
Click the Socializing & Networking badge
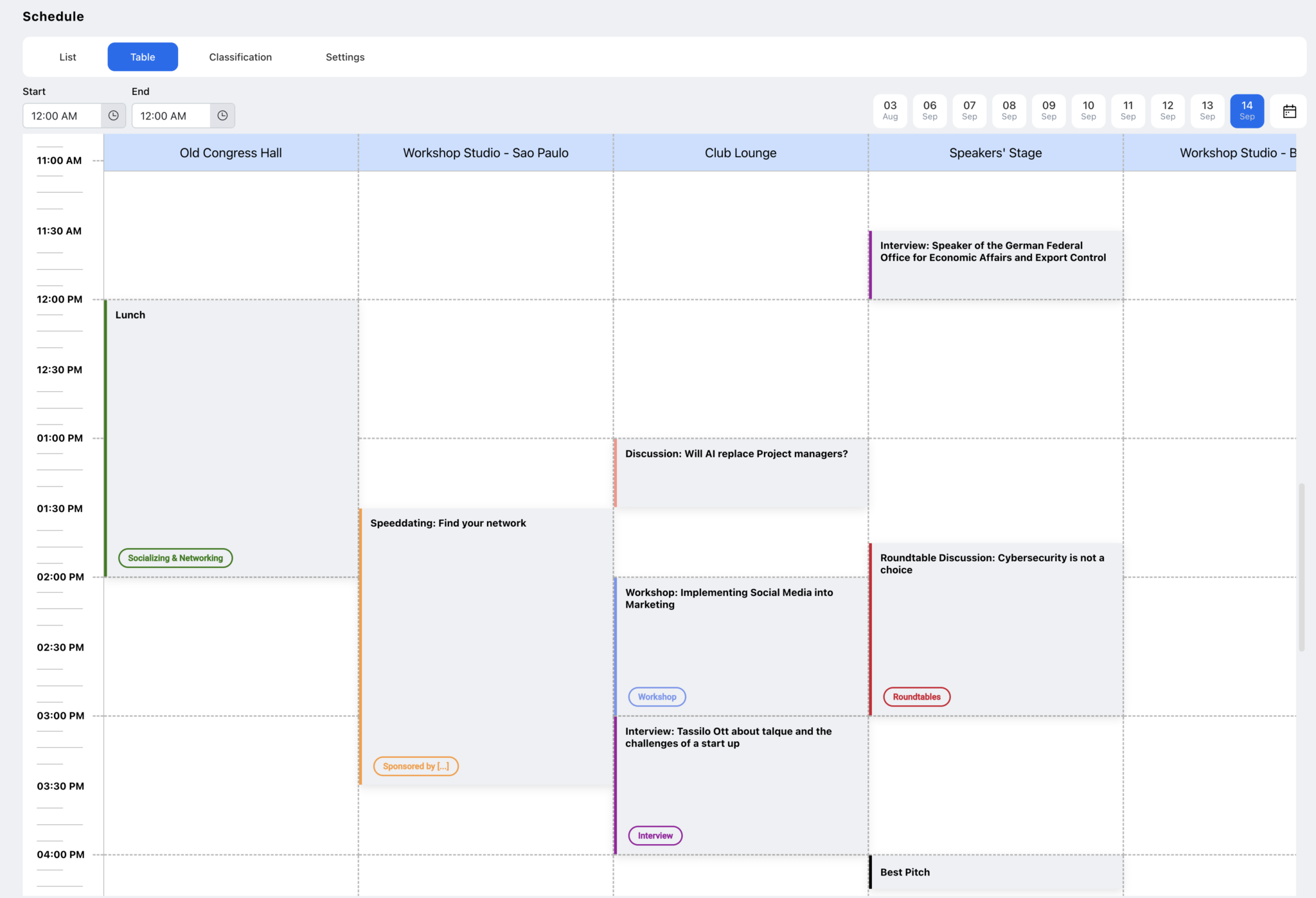175,558
